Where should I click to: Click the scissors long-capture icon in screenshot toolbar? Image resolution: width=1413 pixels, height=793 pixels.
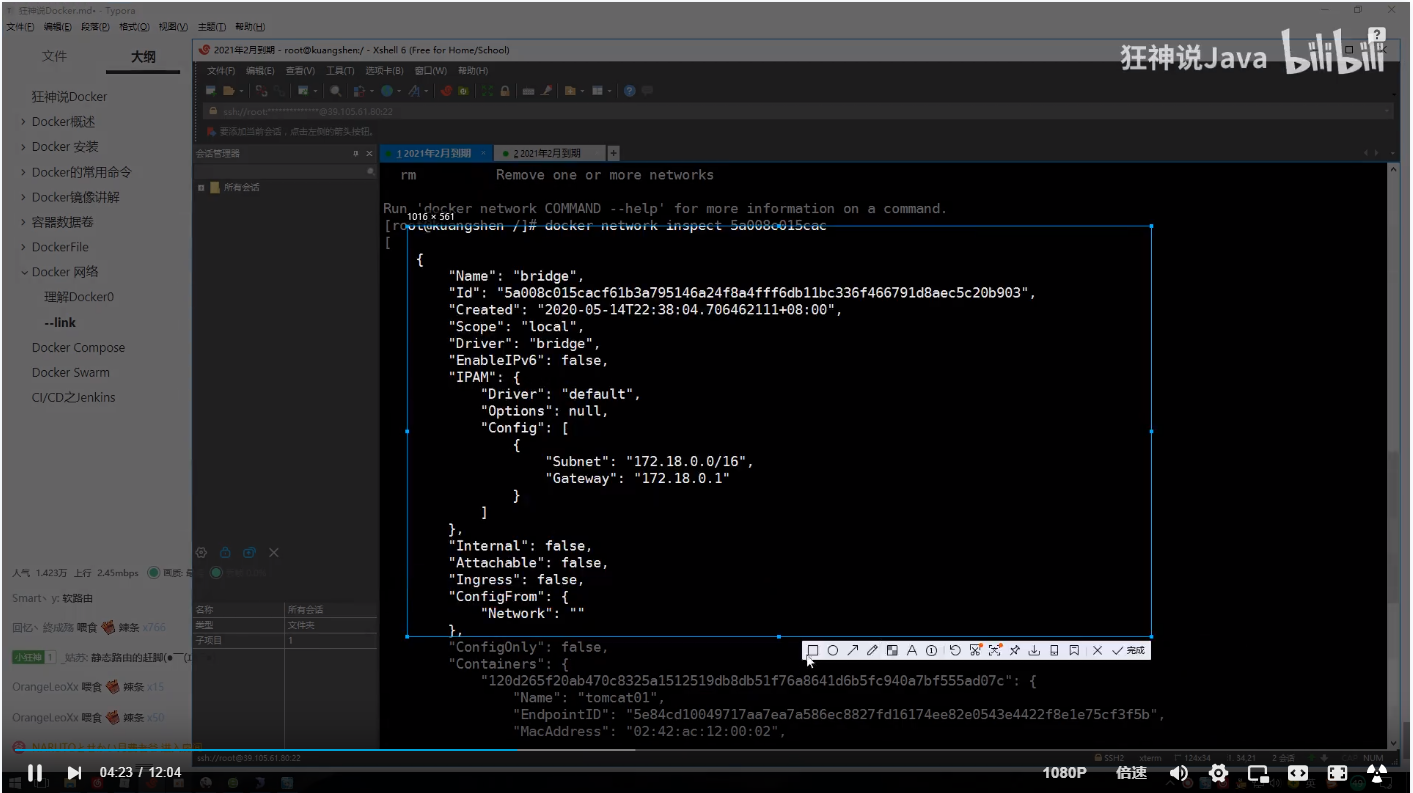coord(975,651)
